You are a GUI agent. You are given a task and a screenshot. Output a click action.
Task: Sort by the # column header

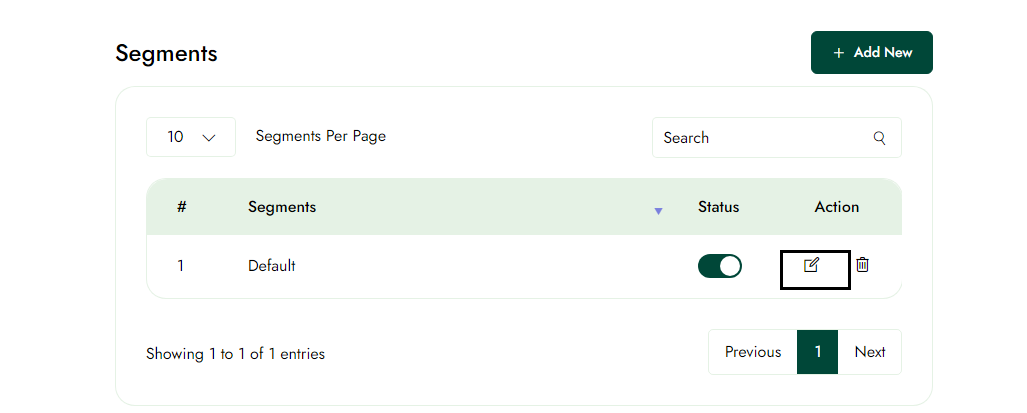pyautogui.click(x=181, y=207)
